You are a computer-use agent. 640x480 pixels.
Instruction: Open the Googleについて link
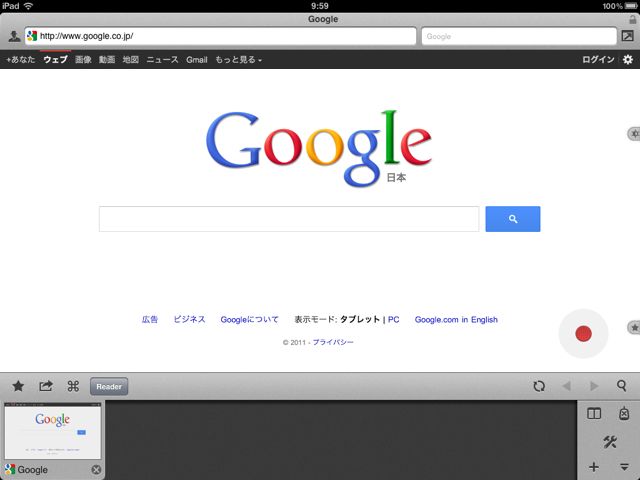249,319
